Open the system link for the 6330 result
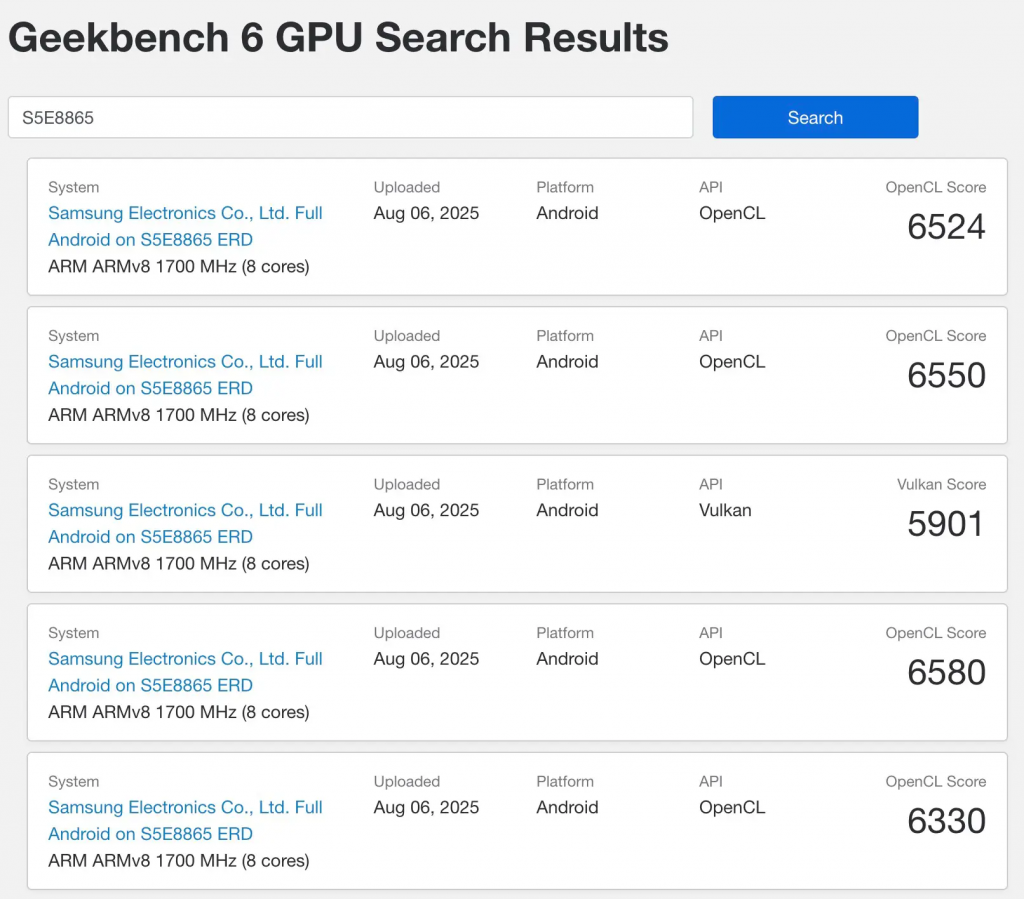Image resolution: width=1024 pixels, height=899 pixels. (185, 821)
